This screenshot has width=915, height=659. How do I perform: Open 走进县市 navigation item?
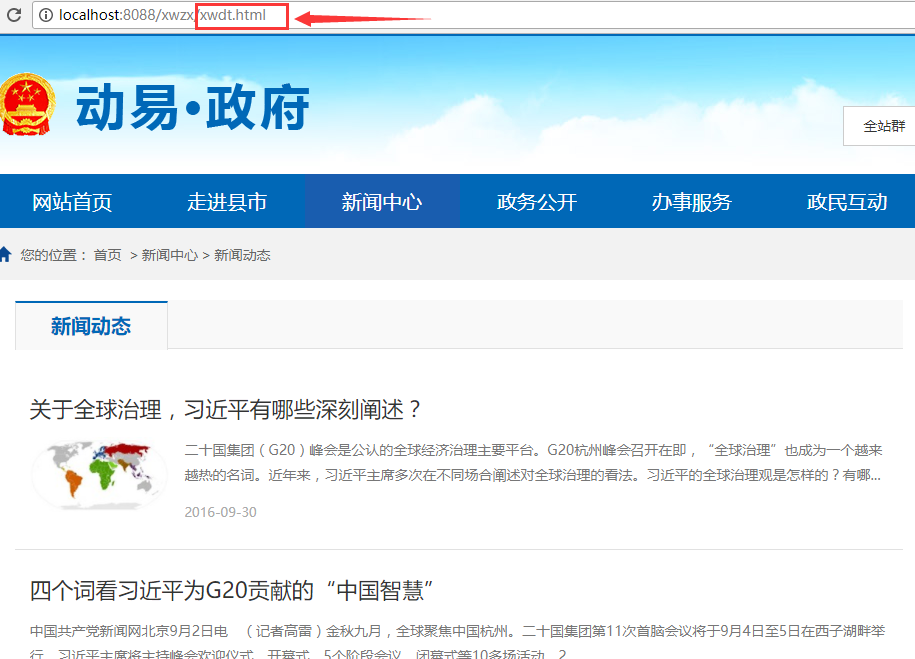[227, 202]
